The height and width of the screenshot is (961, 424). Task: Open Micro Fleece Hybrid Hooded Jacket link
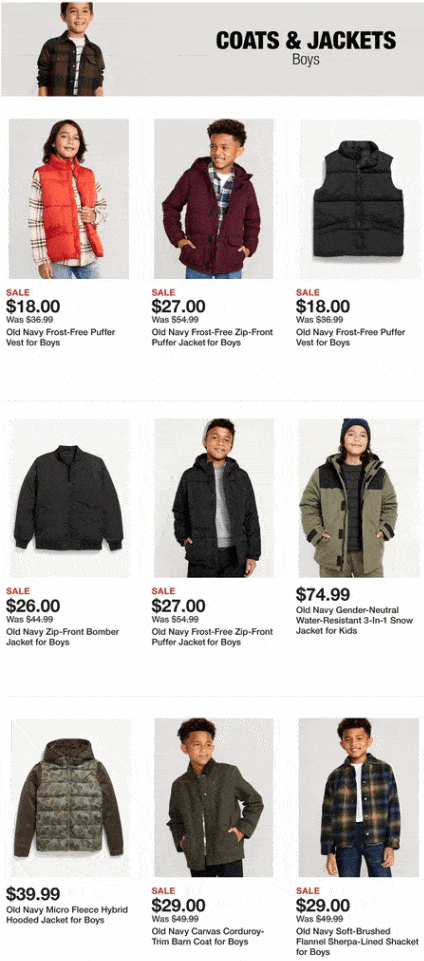pyautogui.click(x=67, y=914)
